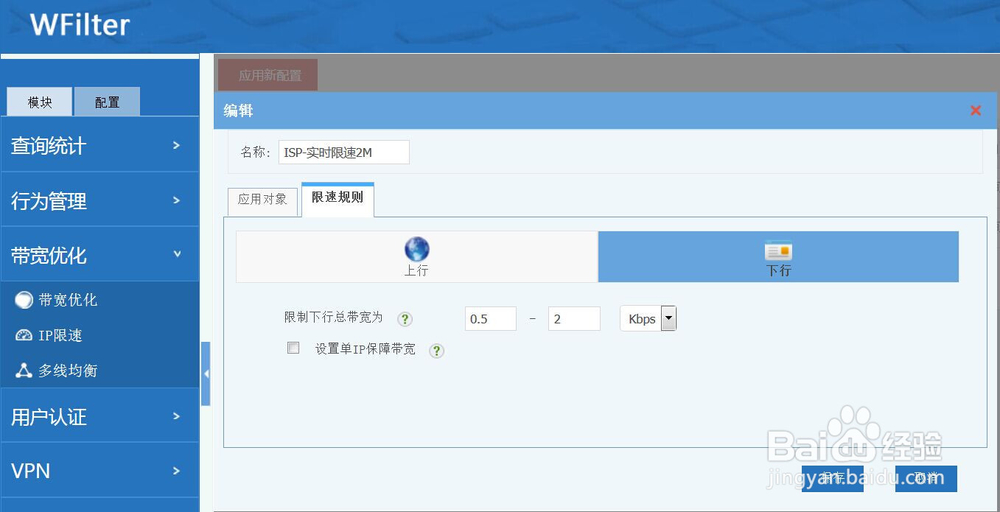
Task: Collapse the 带宽优化 menu section
Action: pyautogui.click(x=100, y=255)
